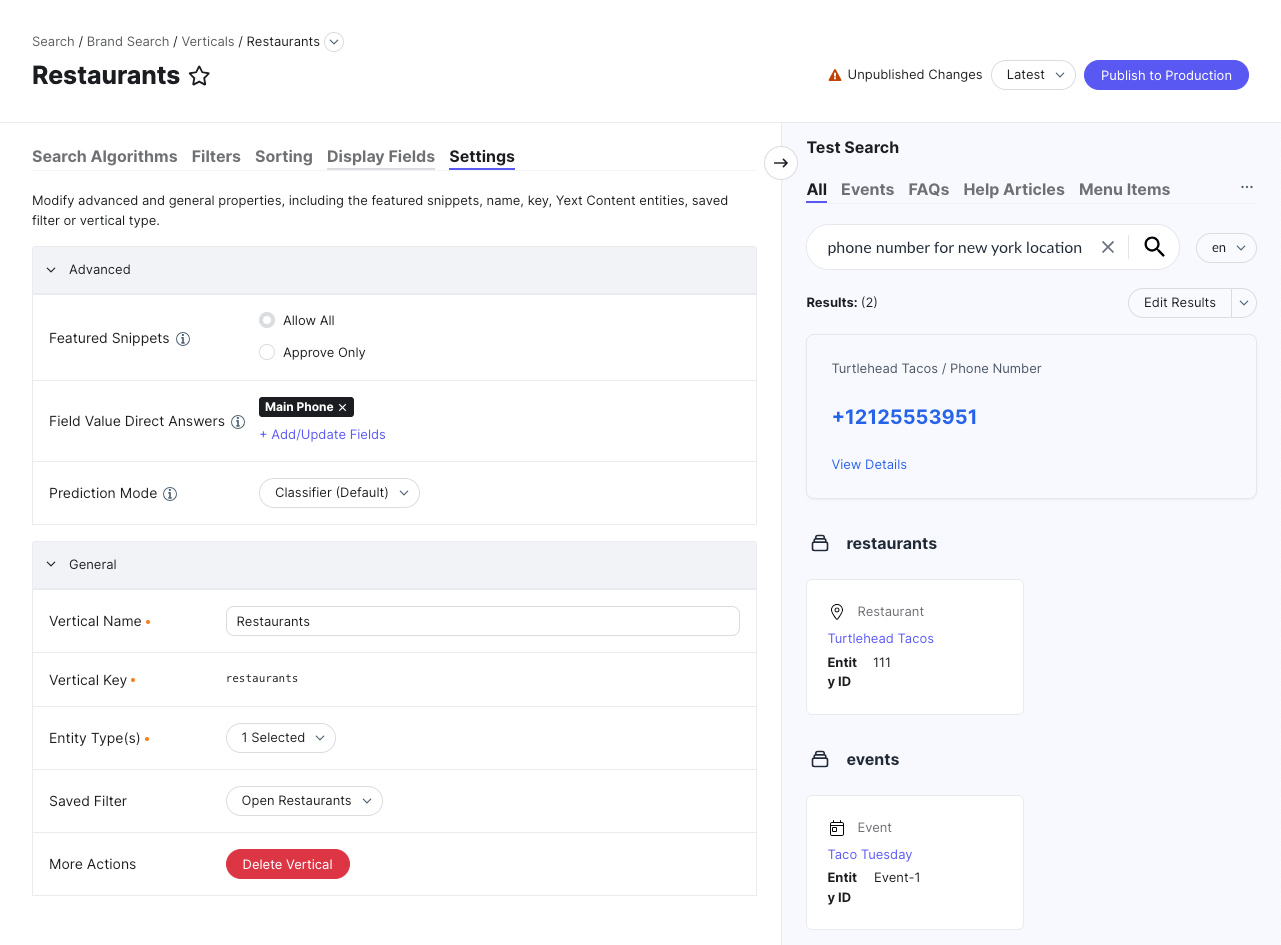Image resolution: width=1281 pixels, height=945 pixels.
Task: Click the Vertical Name input field
Action: [483, 621]
